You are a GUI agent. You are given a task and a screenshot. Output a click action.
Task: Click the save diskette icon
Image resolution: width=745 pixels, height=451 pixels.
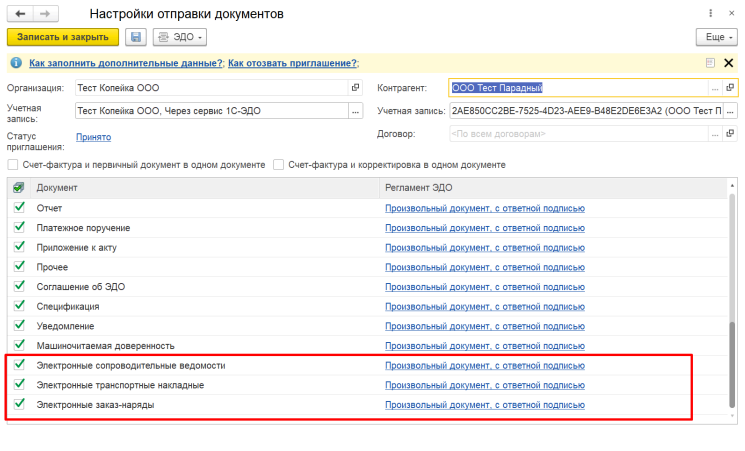(x=136, y=37)
